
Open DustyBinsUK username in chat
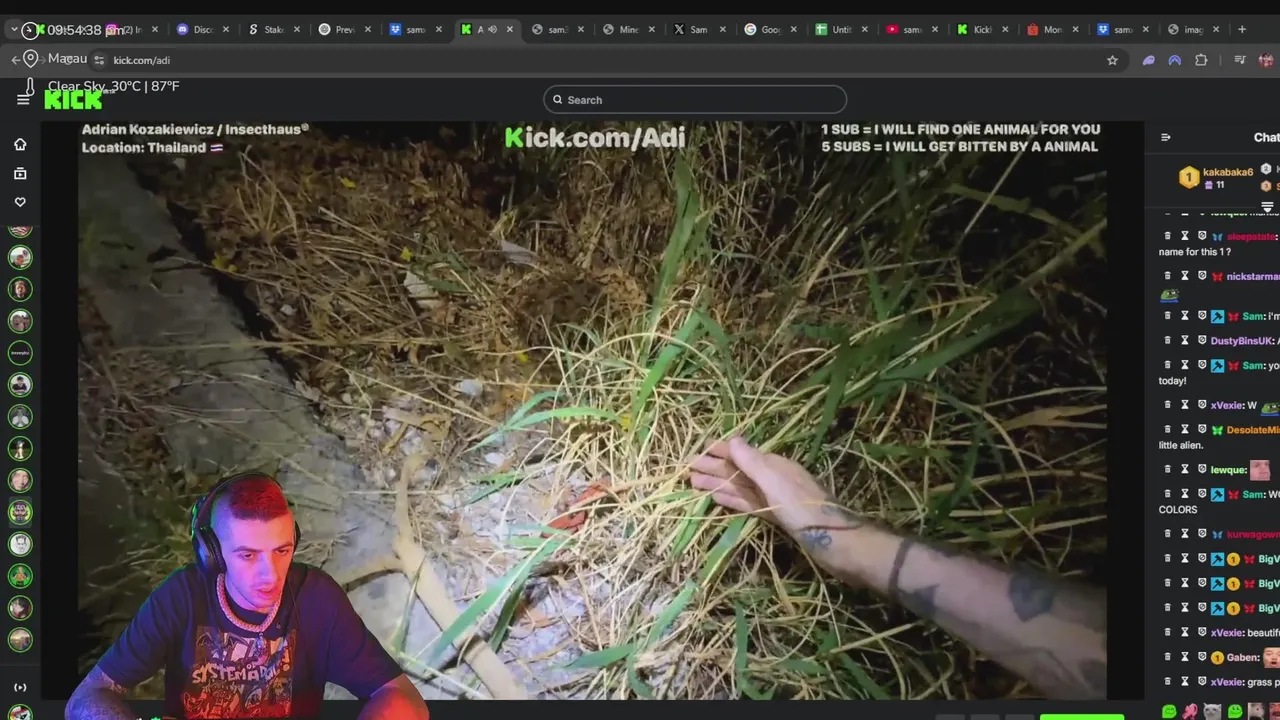[x=1241, y=340]
